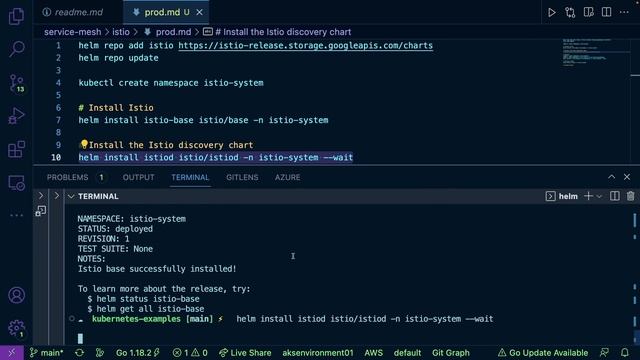This screenshot has height=360, width=640.
Task: Switch to the Output panel tab
Action: (x=138, y=177)
